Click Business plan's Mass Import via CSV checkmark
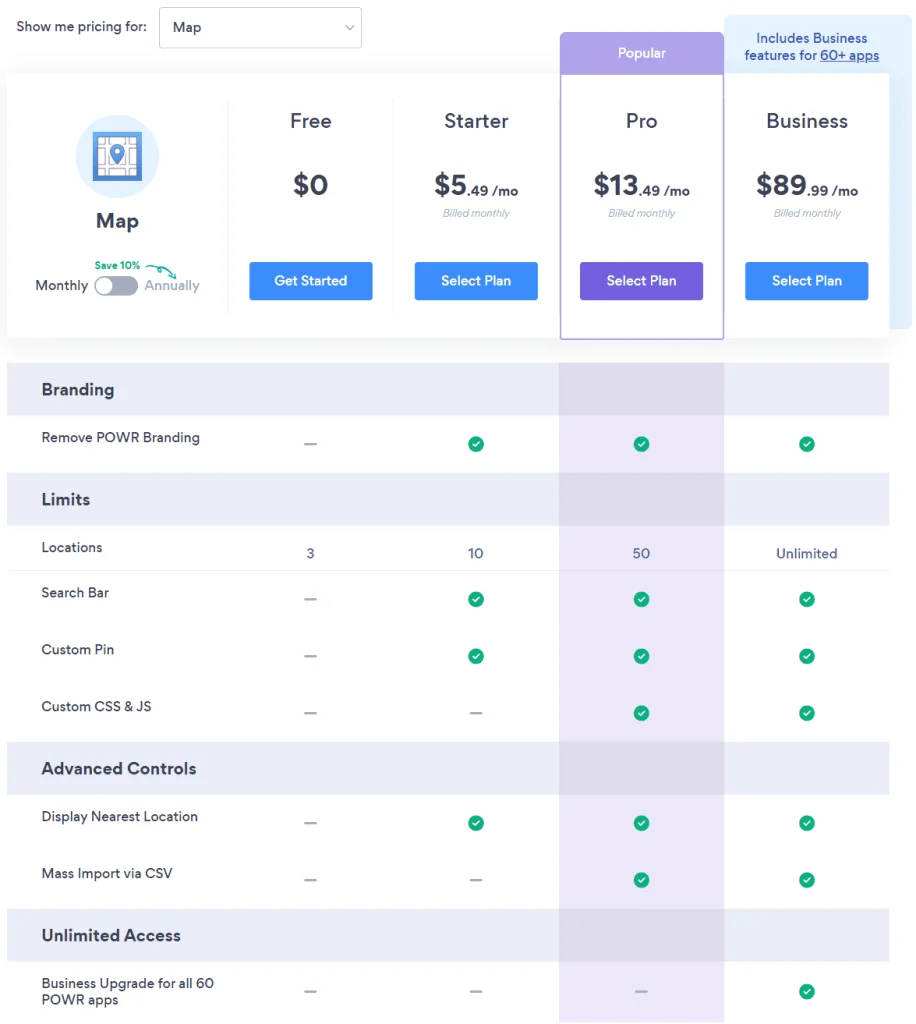The image size is (916, 1024). click(x=807, y=880)
